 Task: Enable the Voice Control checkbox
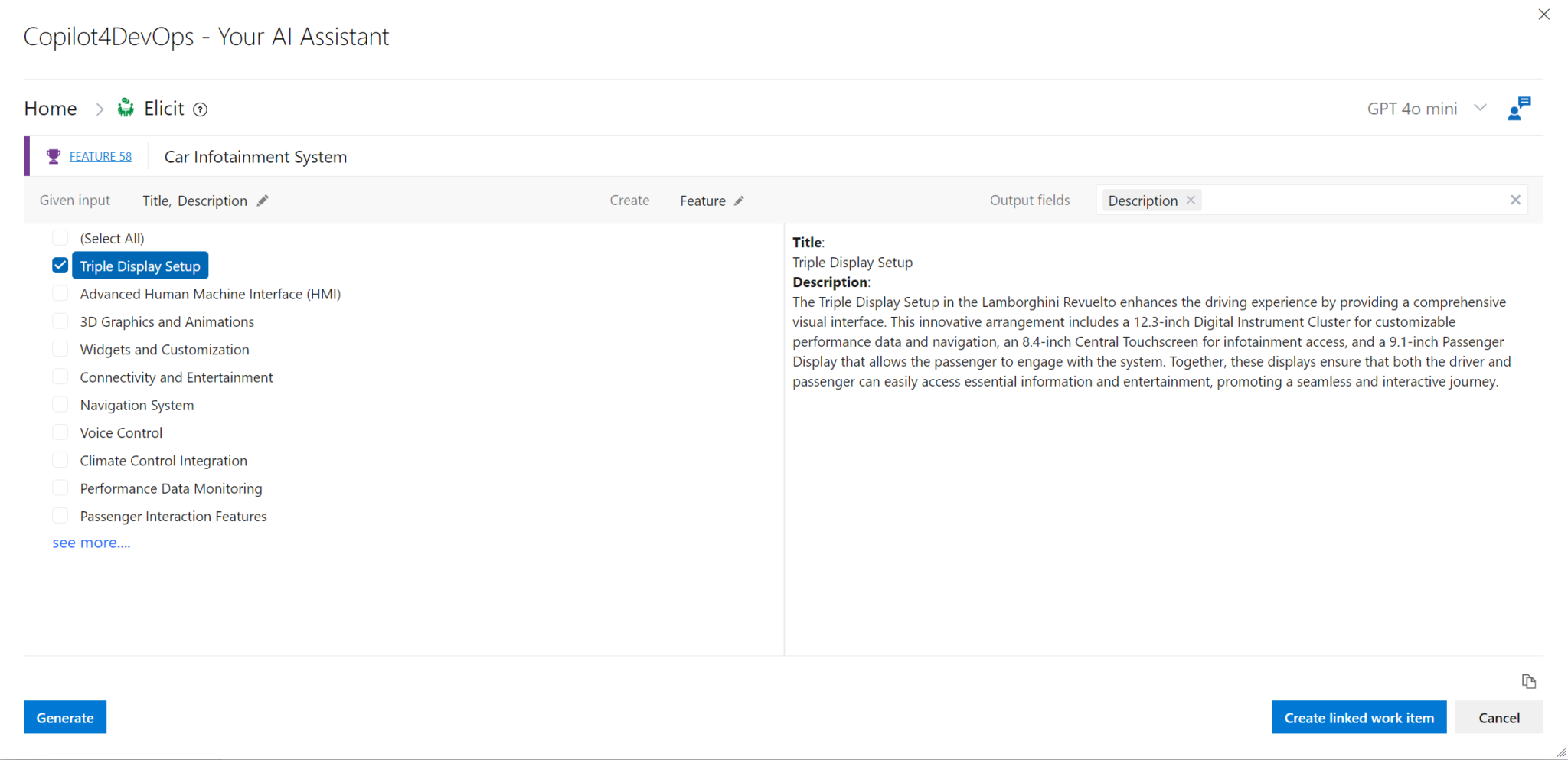pyautogui.click(x=60, y=432)
